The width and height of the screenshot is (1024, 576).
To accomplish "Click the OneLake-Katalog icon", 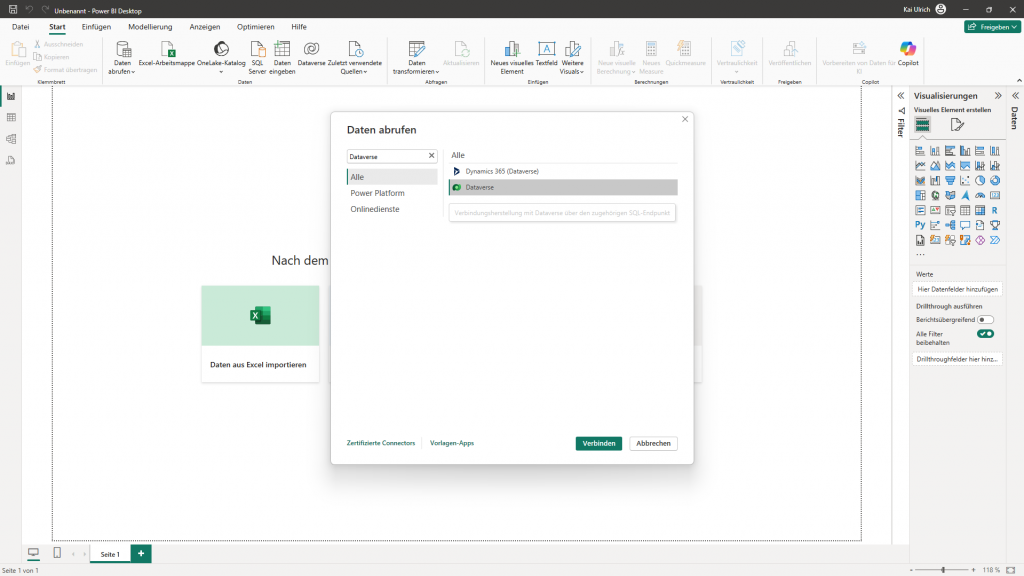I will point(221,51).
